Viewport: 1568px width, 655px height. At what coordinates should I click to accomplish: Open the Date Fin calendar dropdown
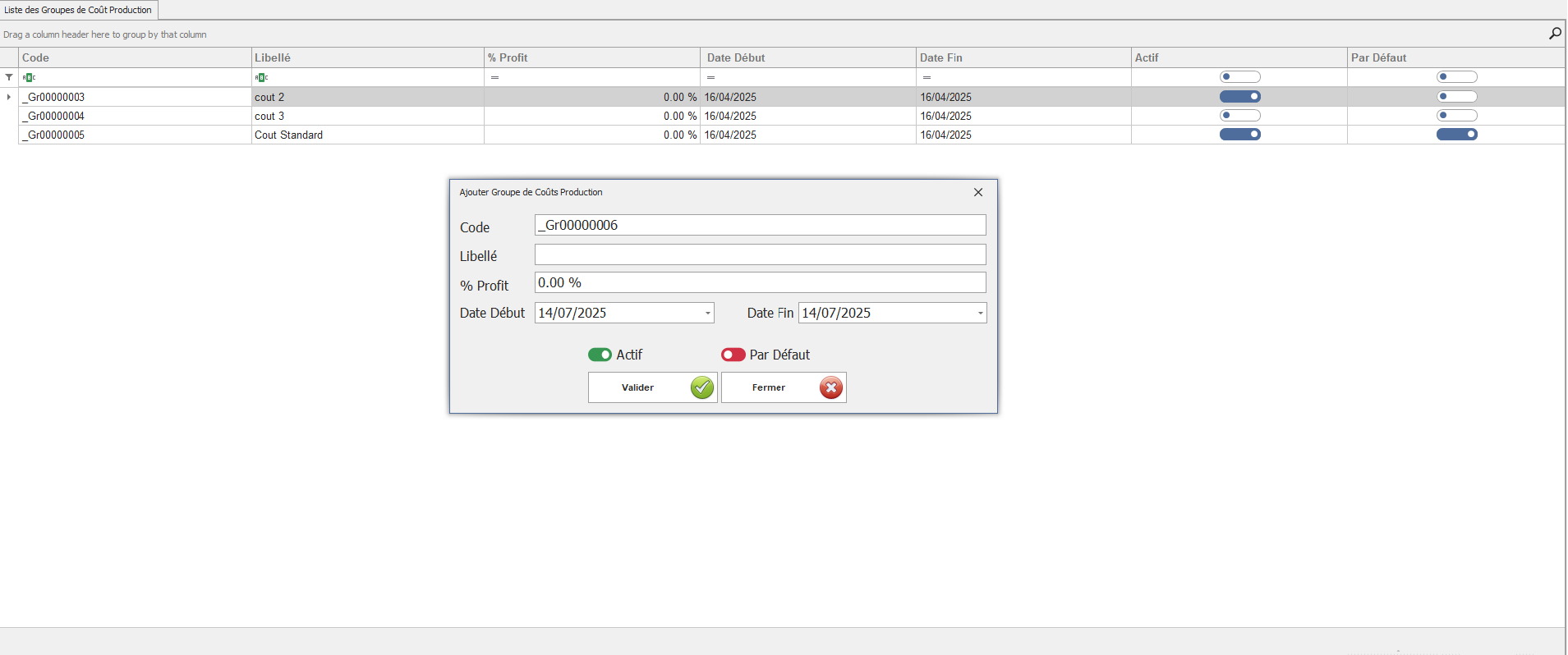point(980,314)
